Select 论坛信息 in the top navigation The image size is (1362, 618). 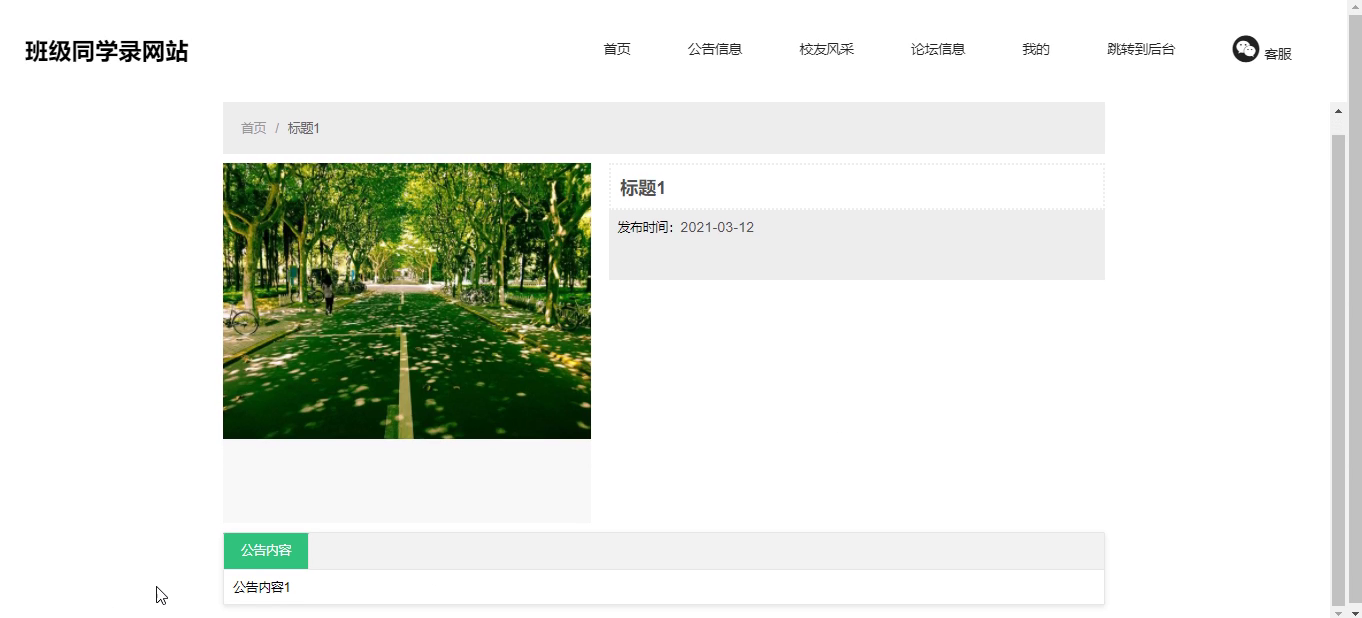(938, 49)
